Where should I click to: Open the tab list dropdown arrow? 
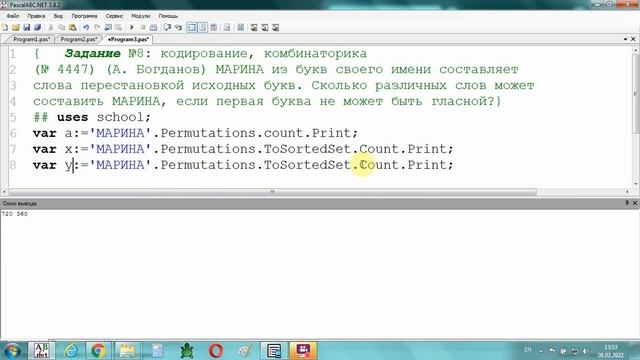point(625,39)
